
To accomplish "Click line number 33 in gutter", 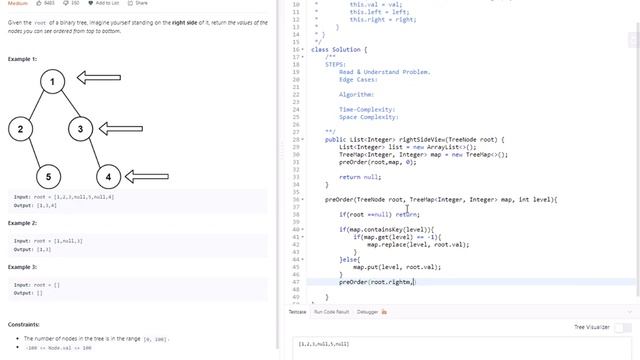I will tap(296, 177).
